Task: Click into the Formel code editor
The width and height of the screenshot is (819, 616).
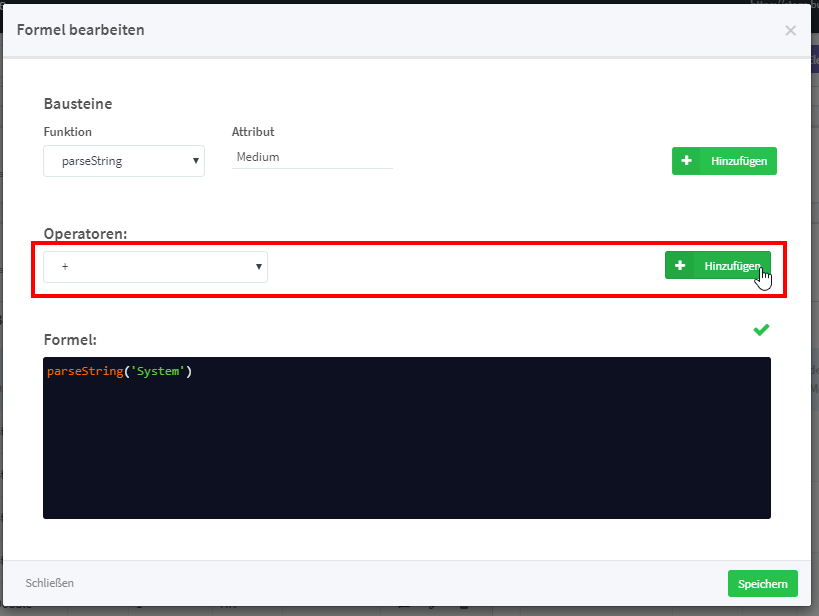Action: tap(406, 438)
